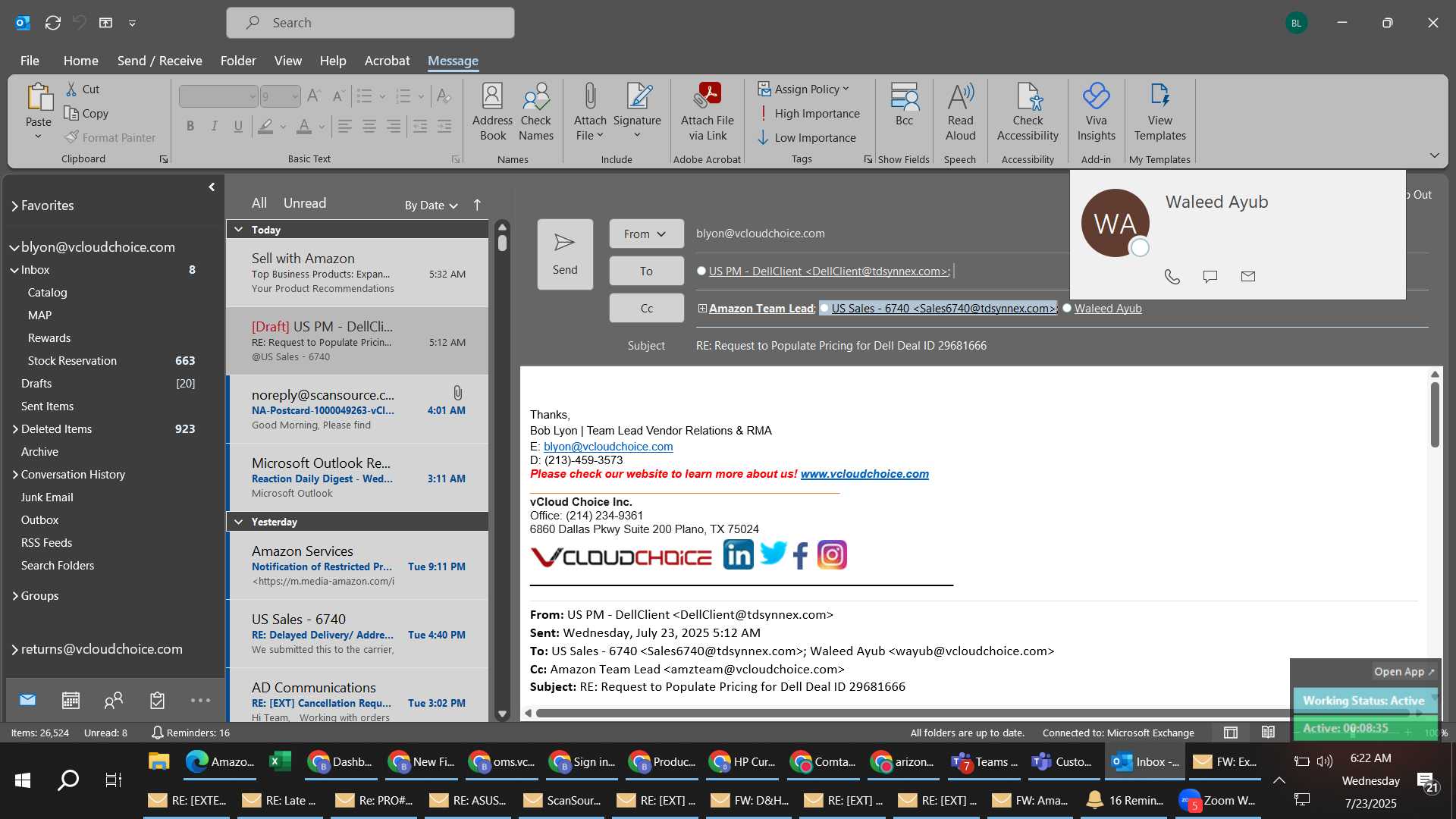Image resolution: width=1456 pixels, height=819 pixels.
Task: Open the Signature menu icon
Action: [x=638, y=97]
